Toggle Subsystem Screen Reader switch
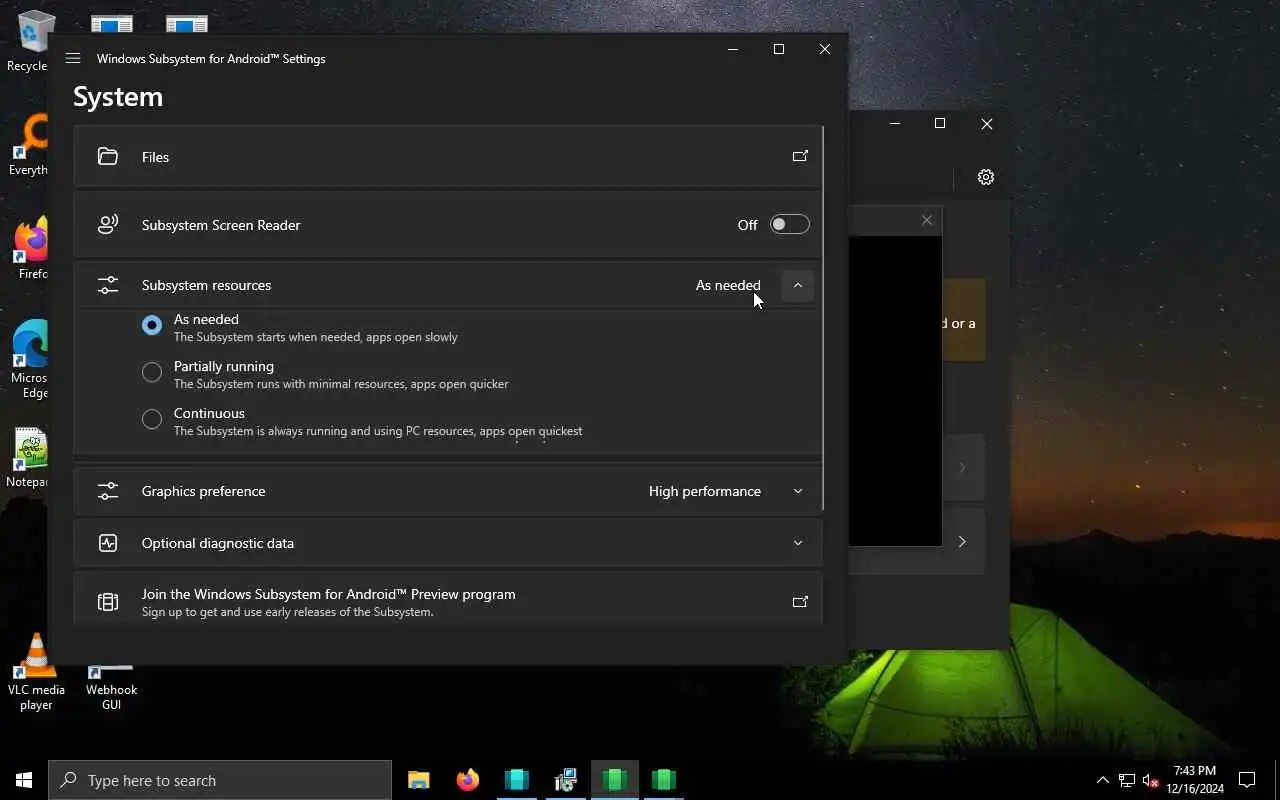 coord(789,225)
